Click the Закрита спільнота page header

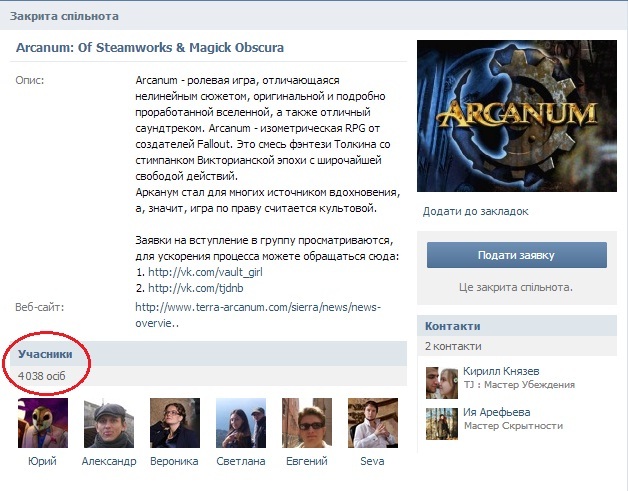[64, 16]
